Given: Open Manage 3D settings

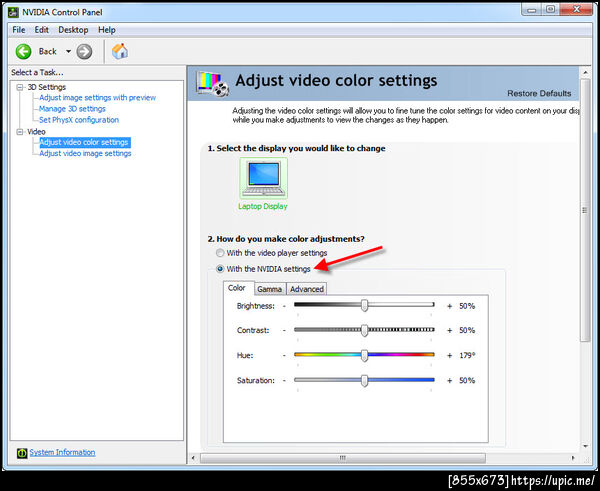Looking at the screenshot, I should [72, 109].
